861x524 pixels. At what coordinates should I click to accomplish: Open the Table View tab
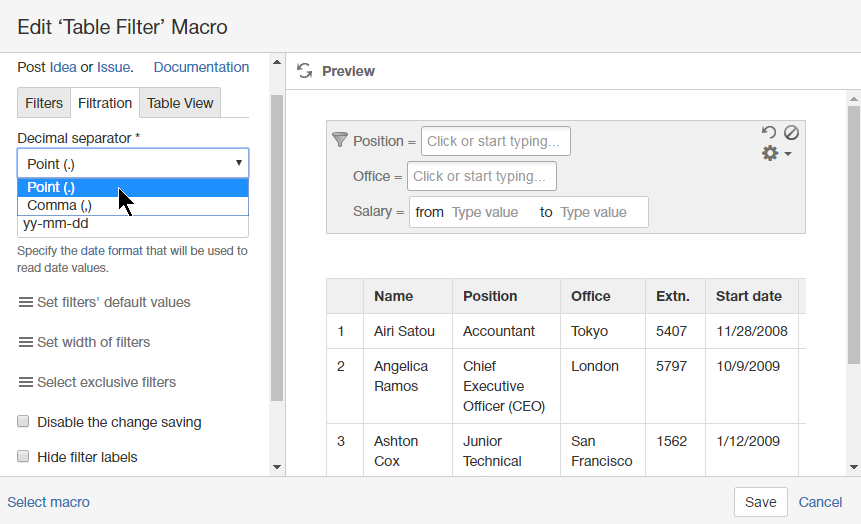pyautogui.click(x=180, y=103)
